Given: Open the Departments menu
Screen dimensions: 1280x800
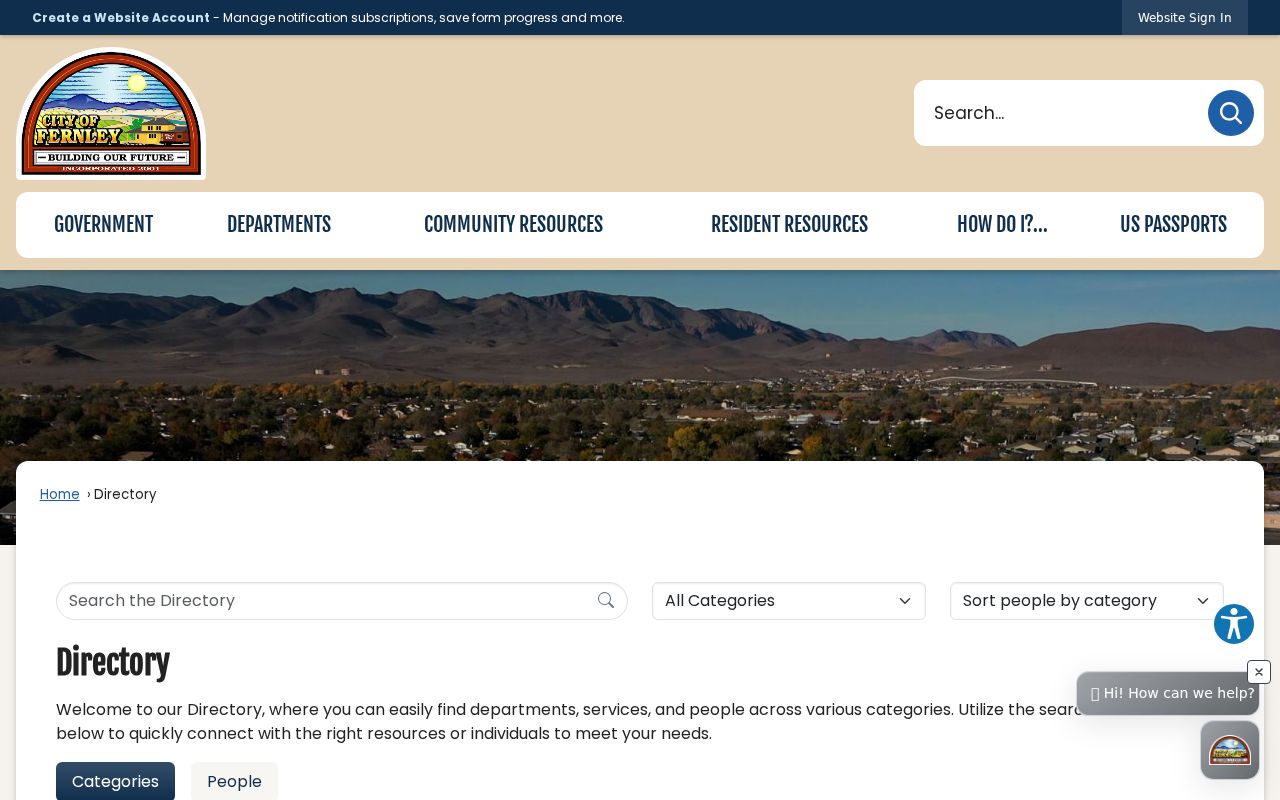Looking at the screenshot, I should click(279, 225).
